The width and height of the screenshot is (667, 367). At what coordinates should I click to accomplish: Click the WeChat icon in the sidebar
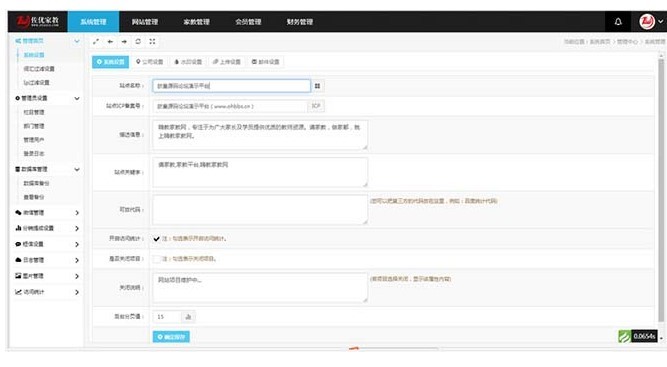(18, 213)
